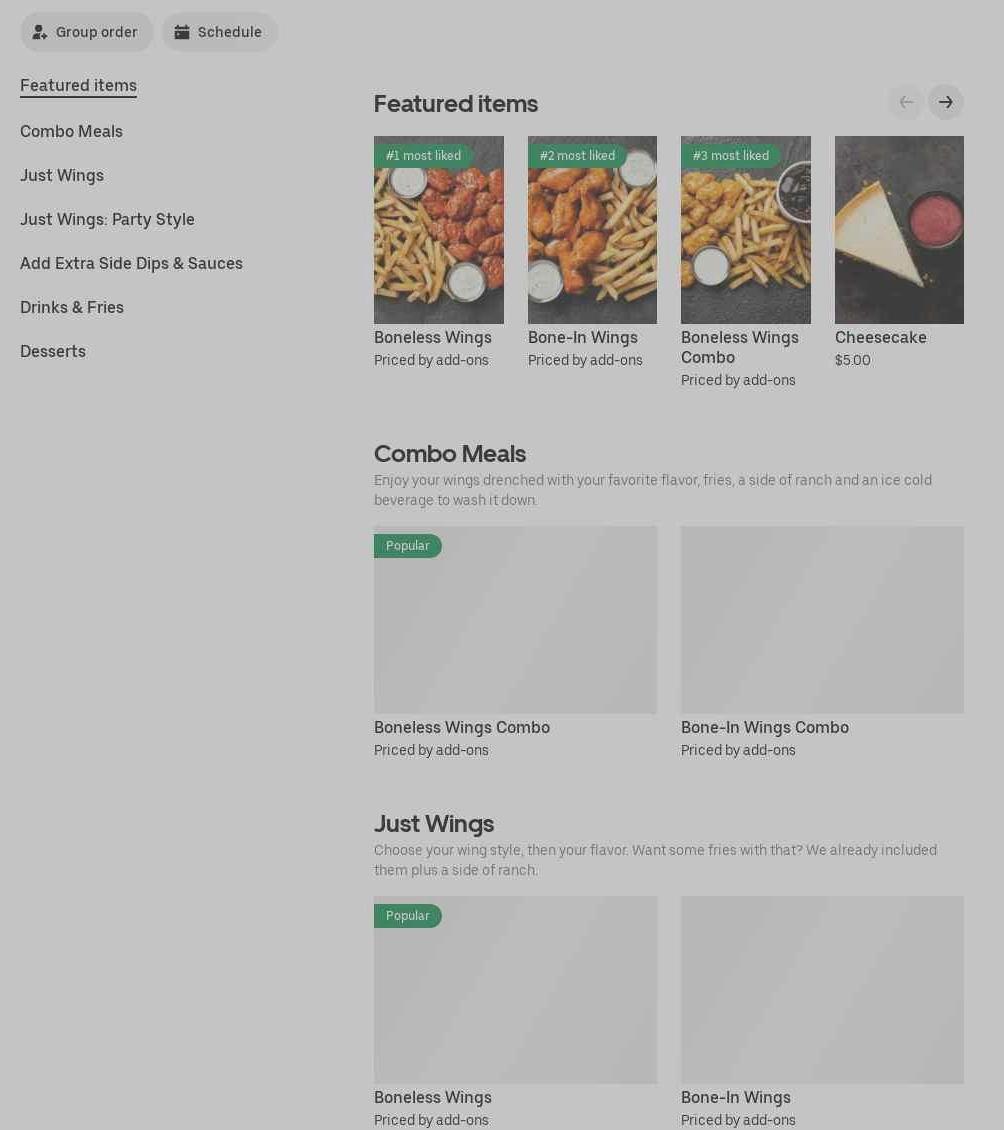The height and width of the screenshot is (1130, 1004).
Task: Select Just Wings in the sidebar menu
Action: pos(62,175)
